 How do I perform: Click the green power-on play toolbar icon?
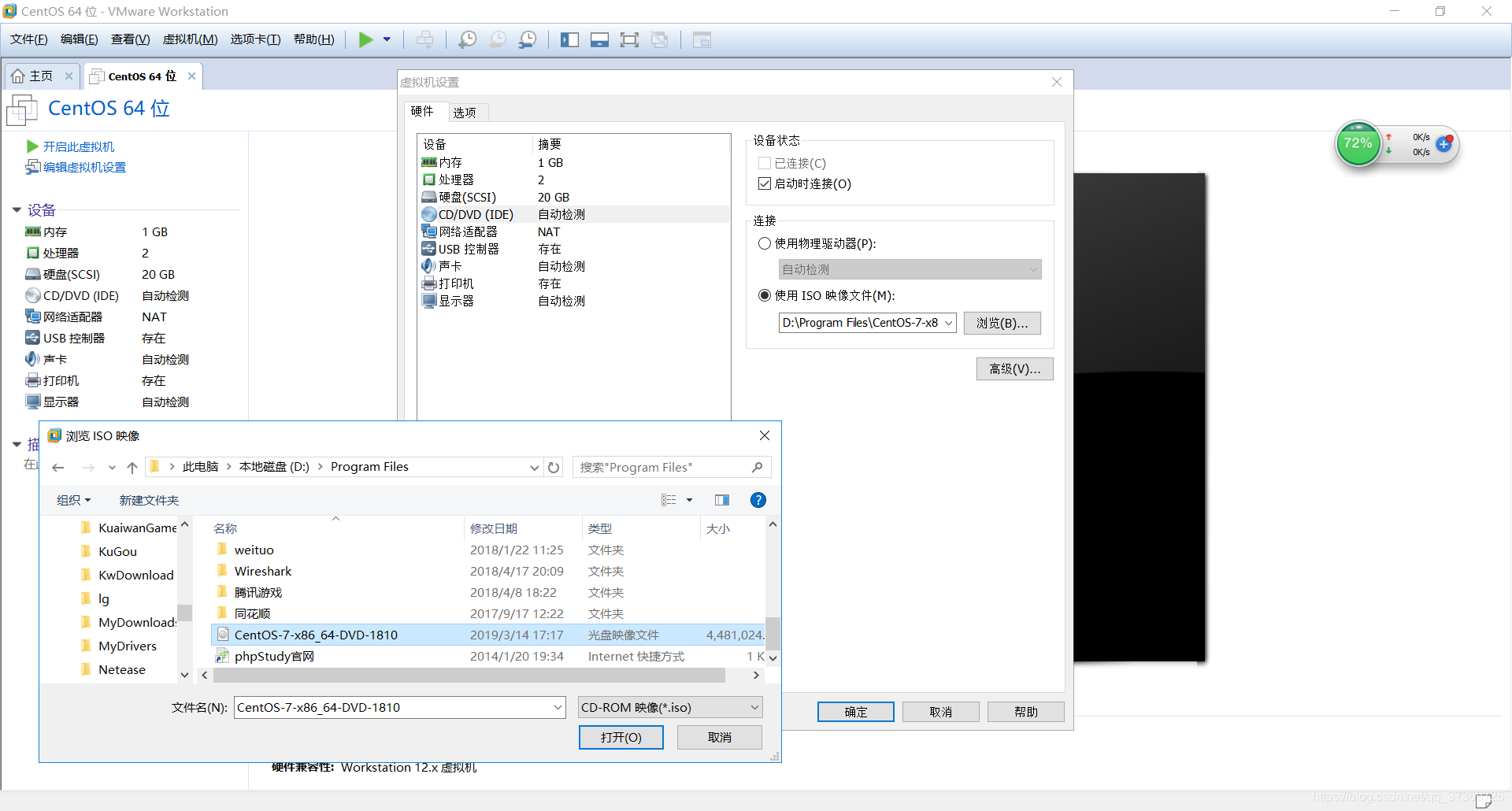click(366, 39)
